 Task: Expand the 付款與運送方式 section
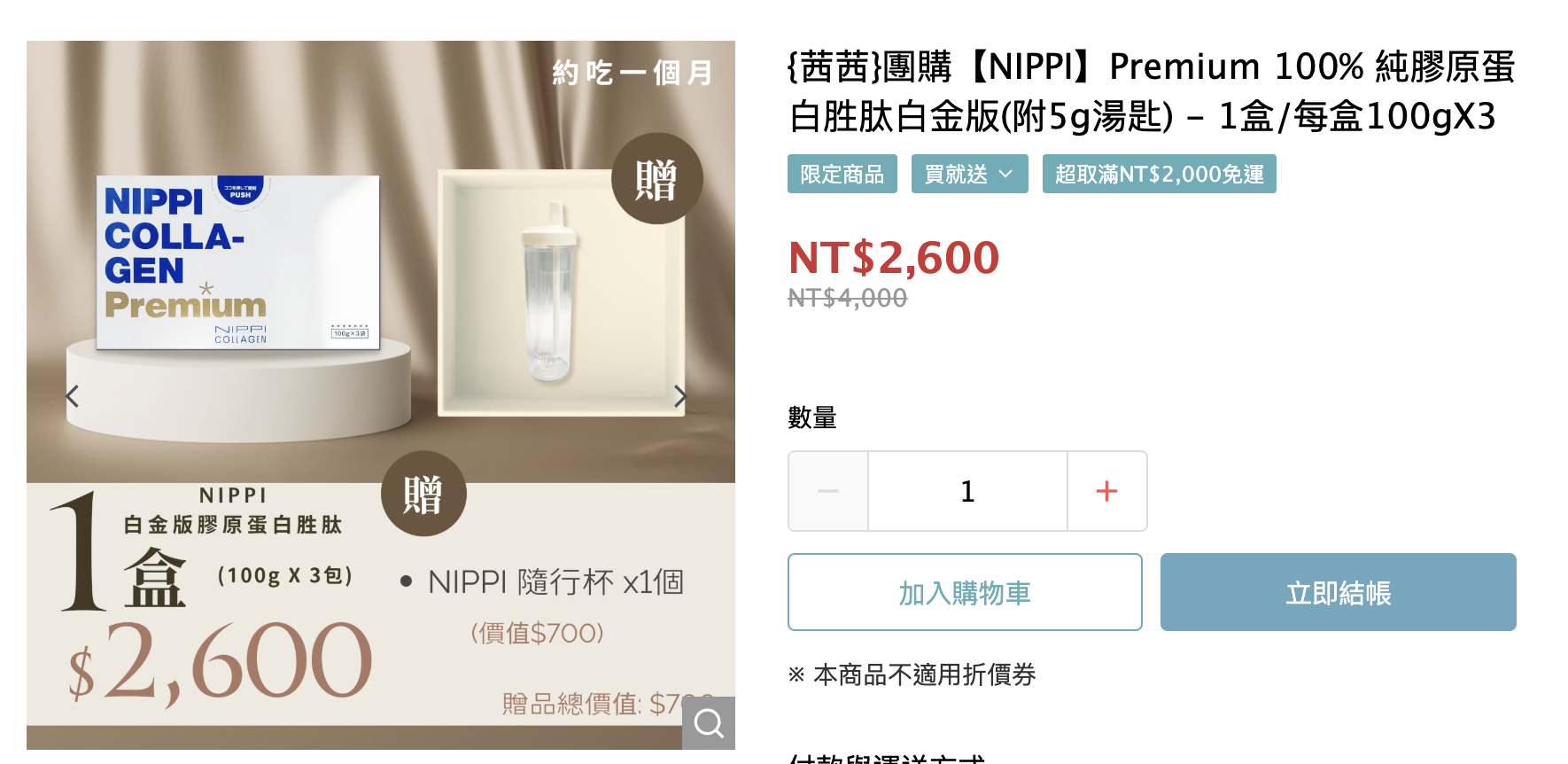[886, 758]
